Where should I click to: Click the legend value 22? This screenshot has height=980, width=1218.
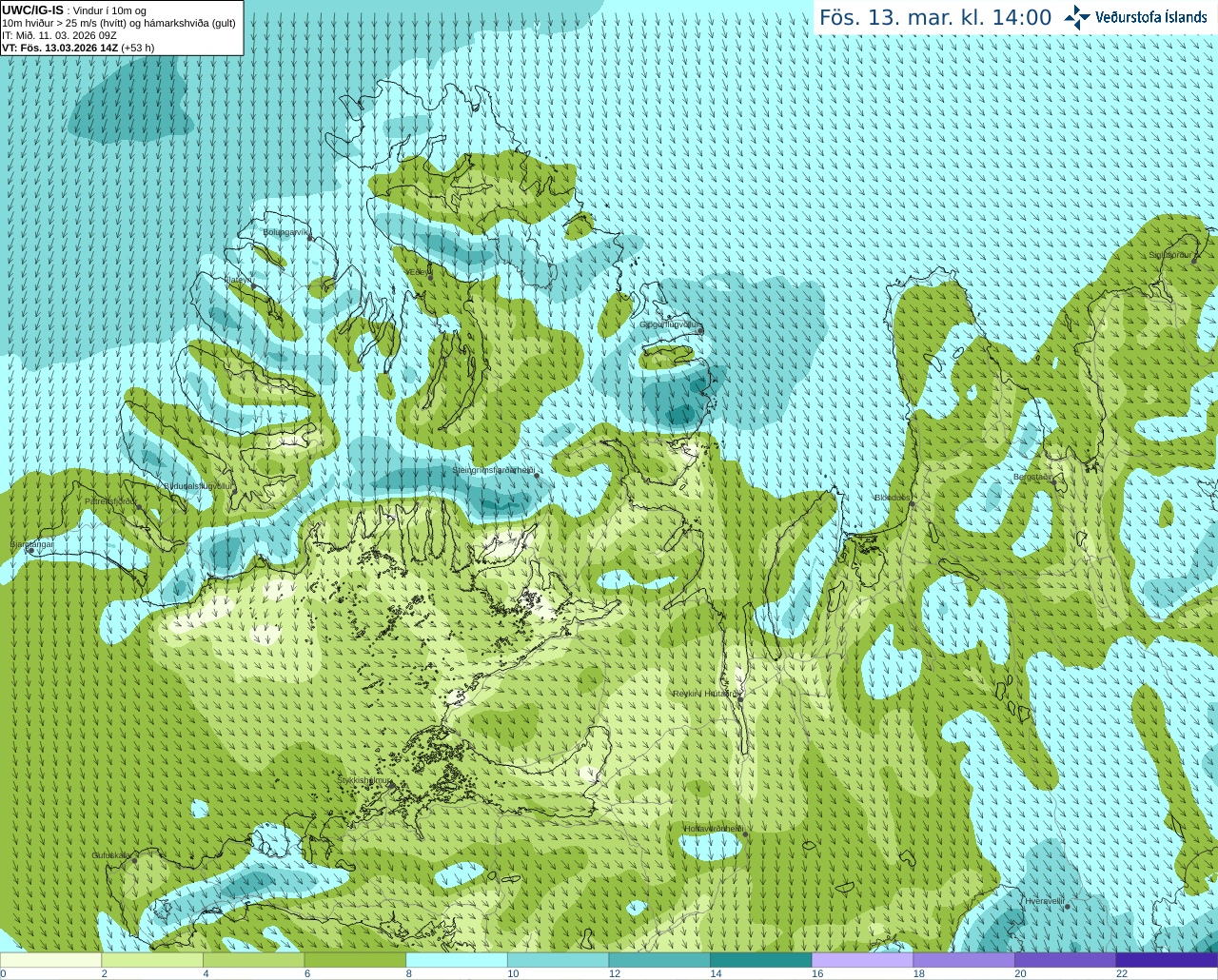coord(1122,974)
